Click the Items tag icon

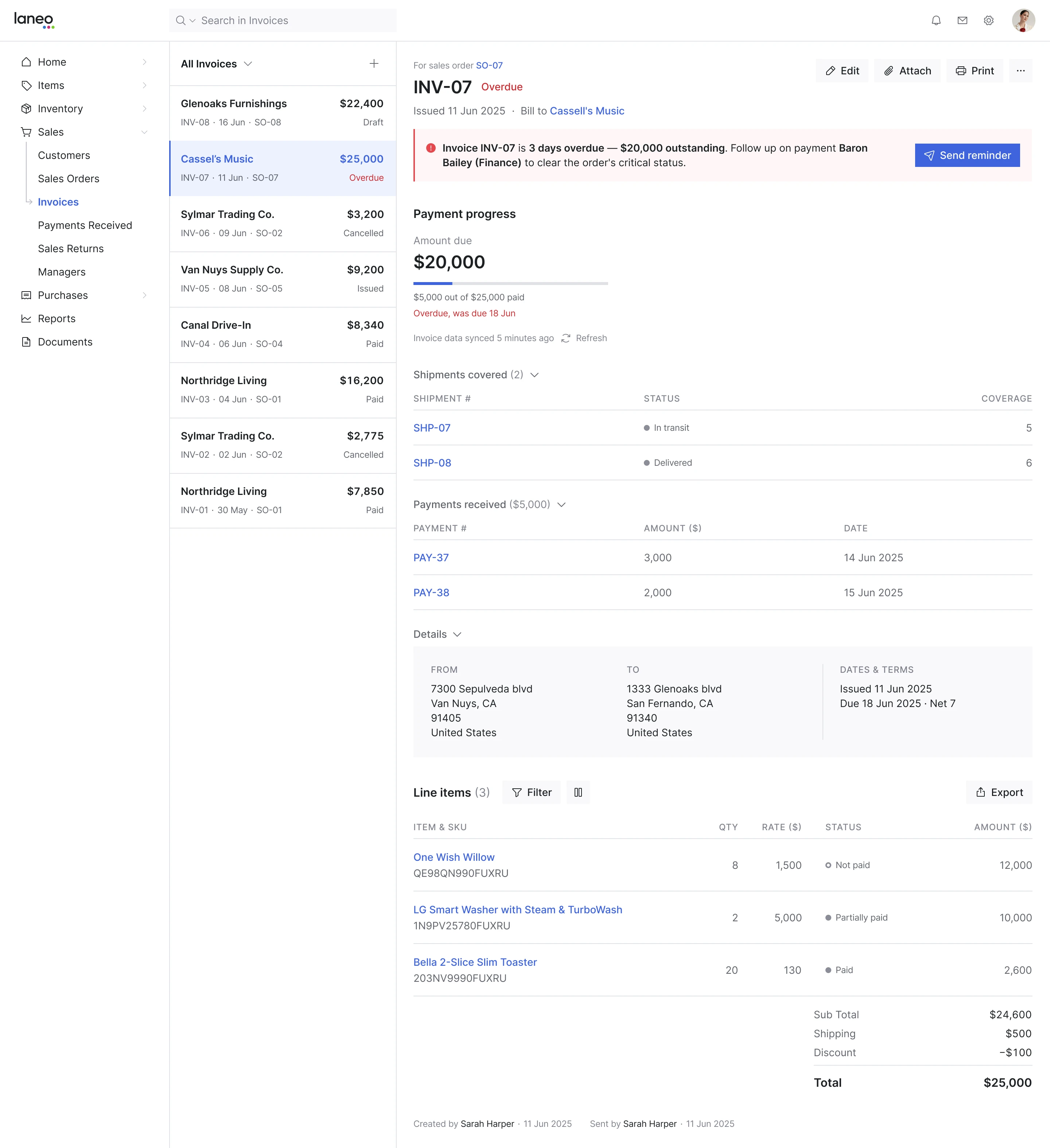26,85
